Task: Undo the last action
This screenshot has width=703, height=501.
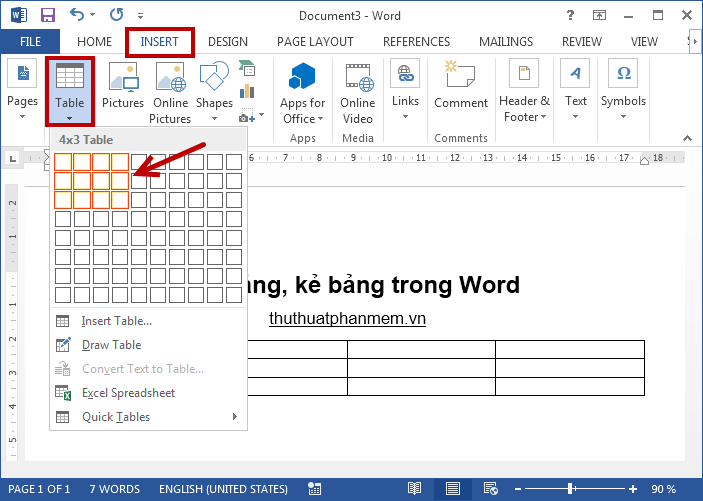Action: pyautogui.click(x=77, y=15)
